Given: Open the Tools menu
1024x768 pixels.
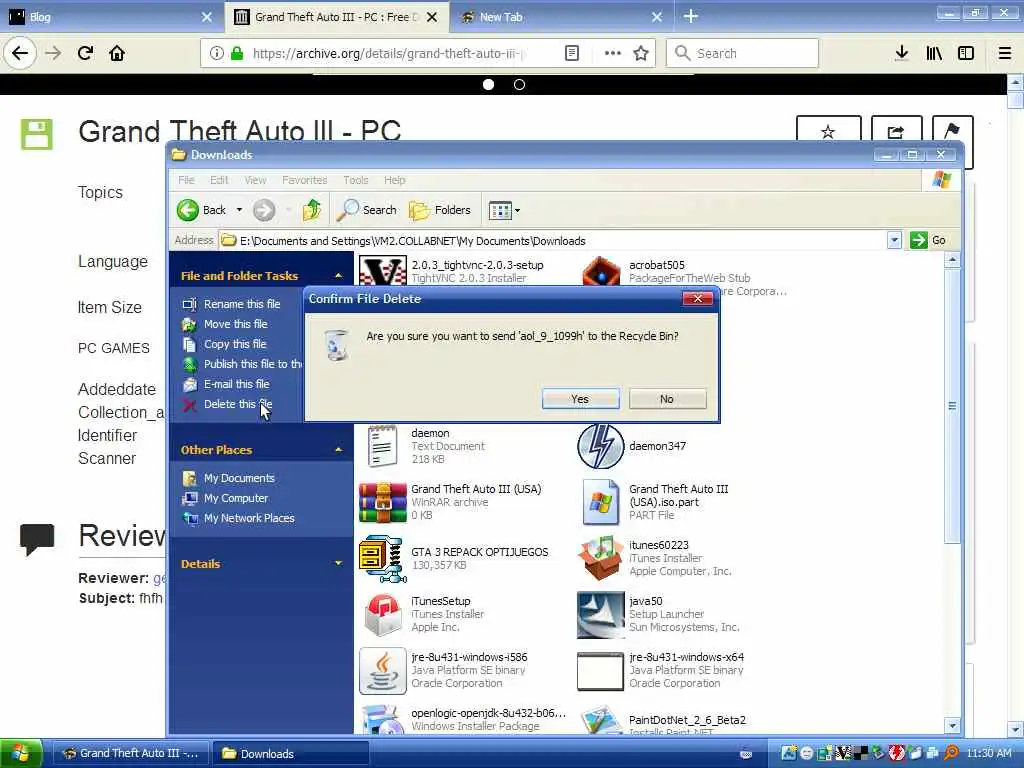Looking at the screenshot, I should (355, 180).
